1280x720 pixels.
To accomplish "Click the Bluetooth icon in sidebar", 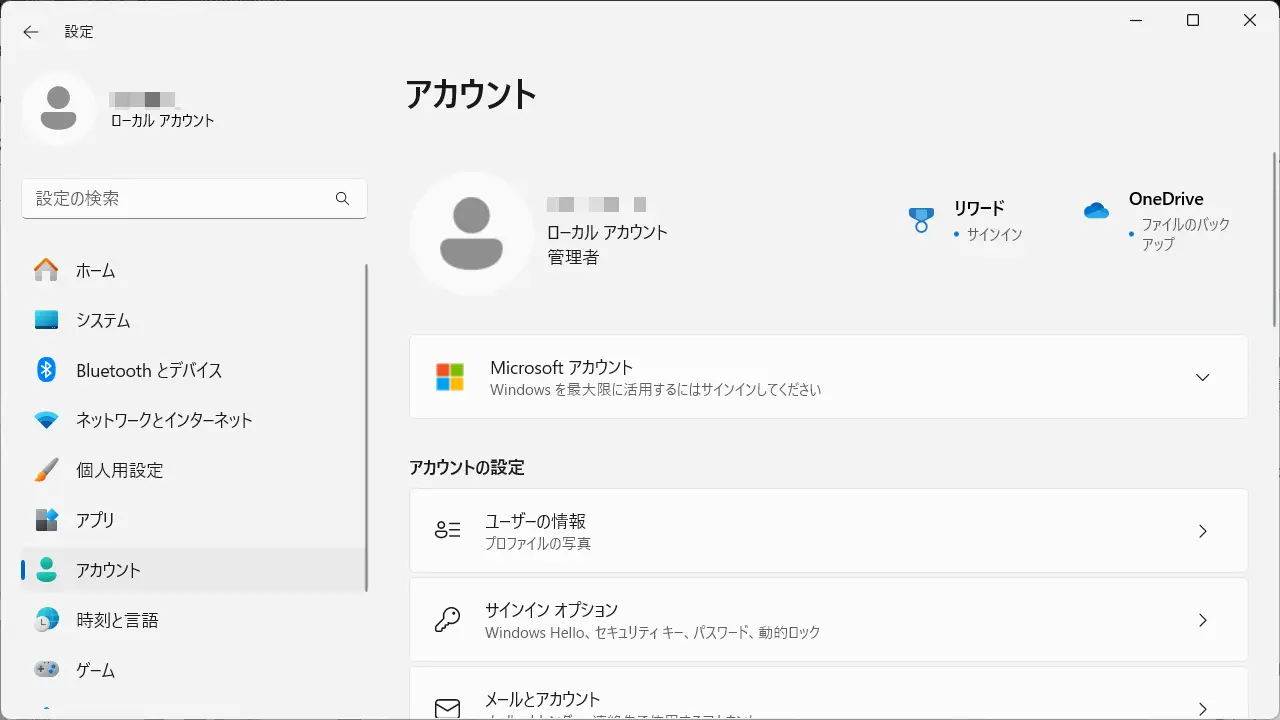I will [x=46, y=370].
